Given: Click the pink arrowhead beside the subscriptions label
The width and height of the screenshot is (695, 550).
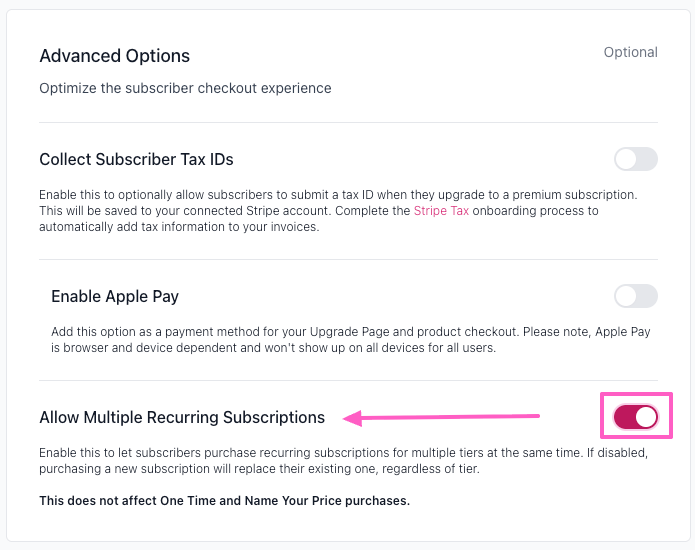Looking at the screenshot, I should click(x=350, y=417).
